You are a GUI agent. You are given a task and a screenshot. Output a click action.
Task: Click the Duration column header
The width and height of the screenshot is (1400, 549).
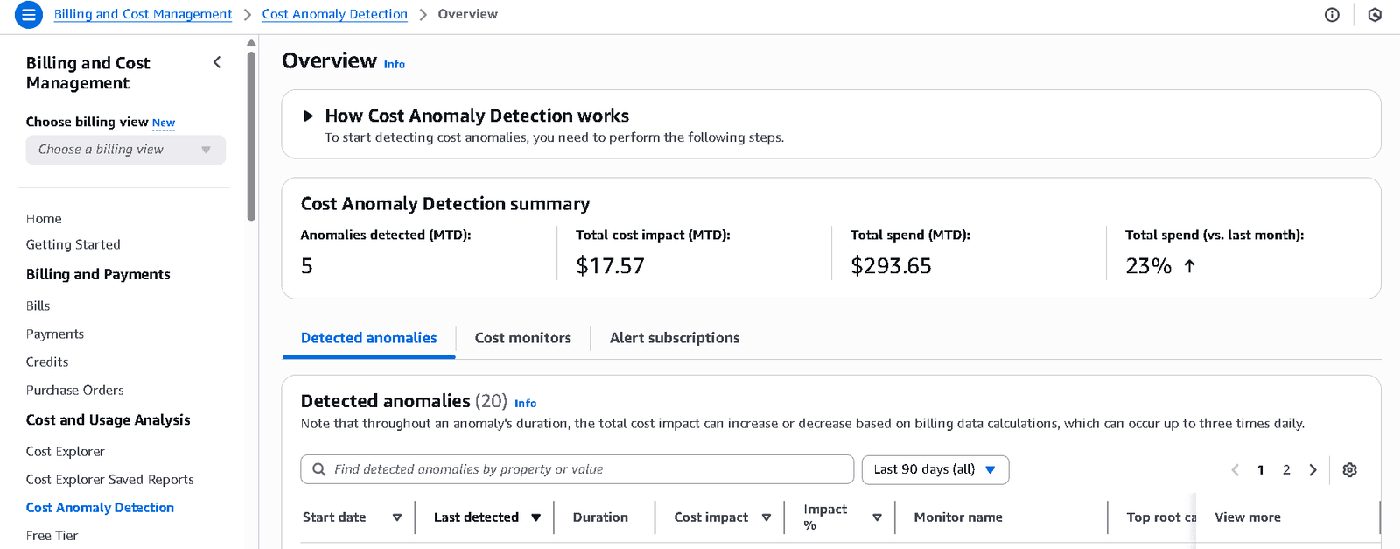(x=600, y=518)
